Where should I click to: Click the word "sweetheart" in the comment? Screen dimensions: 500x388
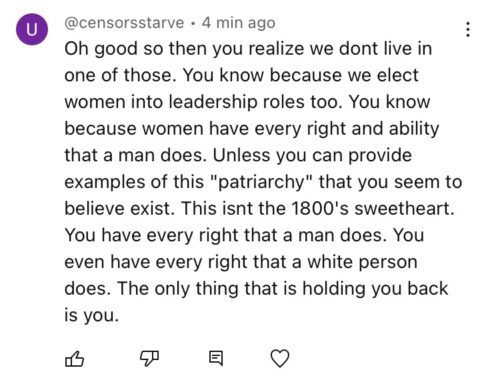(402, 209)
